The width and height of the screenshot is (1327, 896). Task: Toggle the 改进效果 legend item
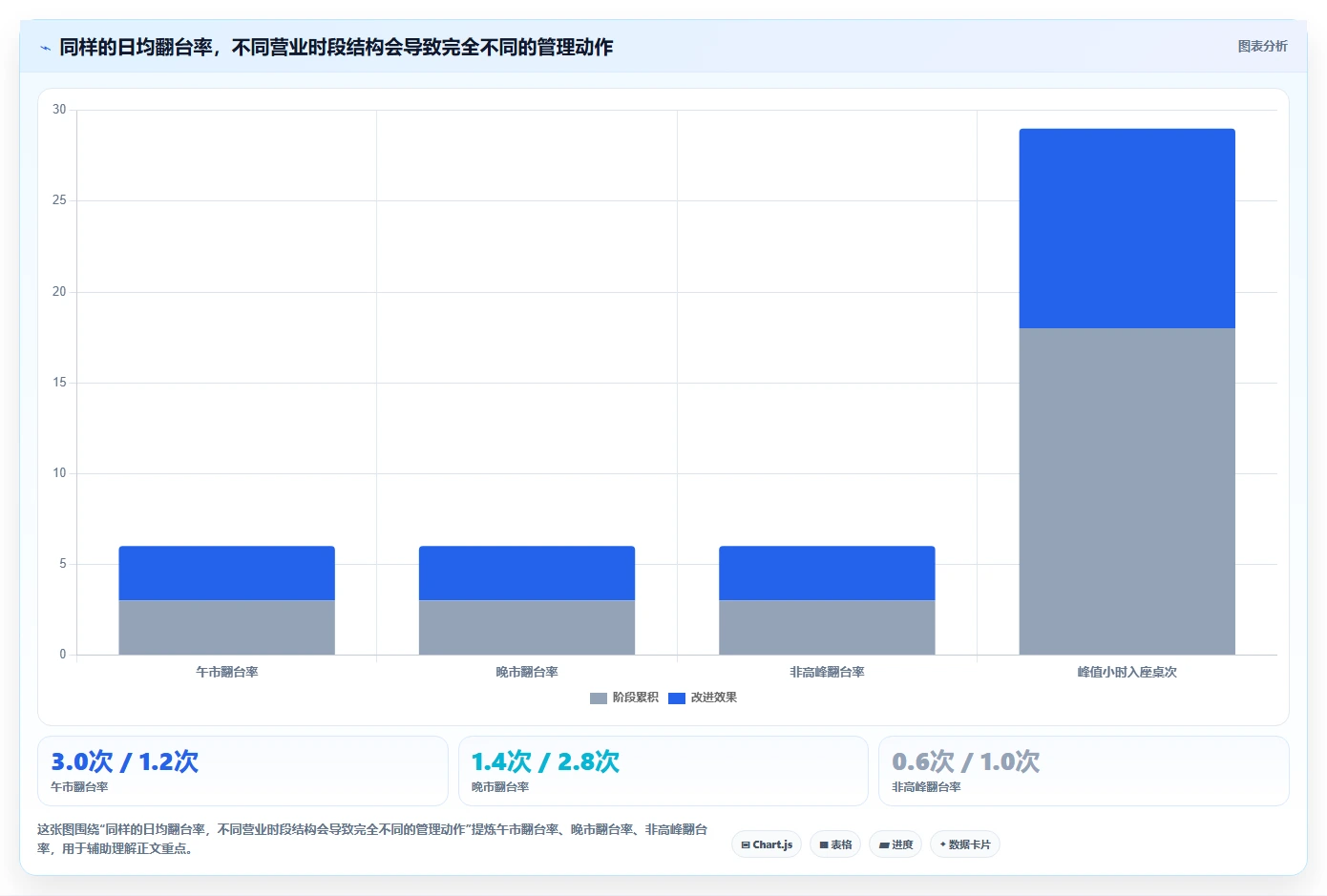703,698
